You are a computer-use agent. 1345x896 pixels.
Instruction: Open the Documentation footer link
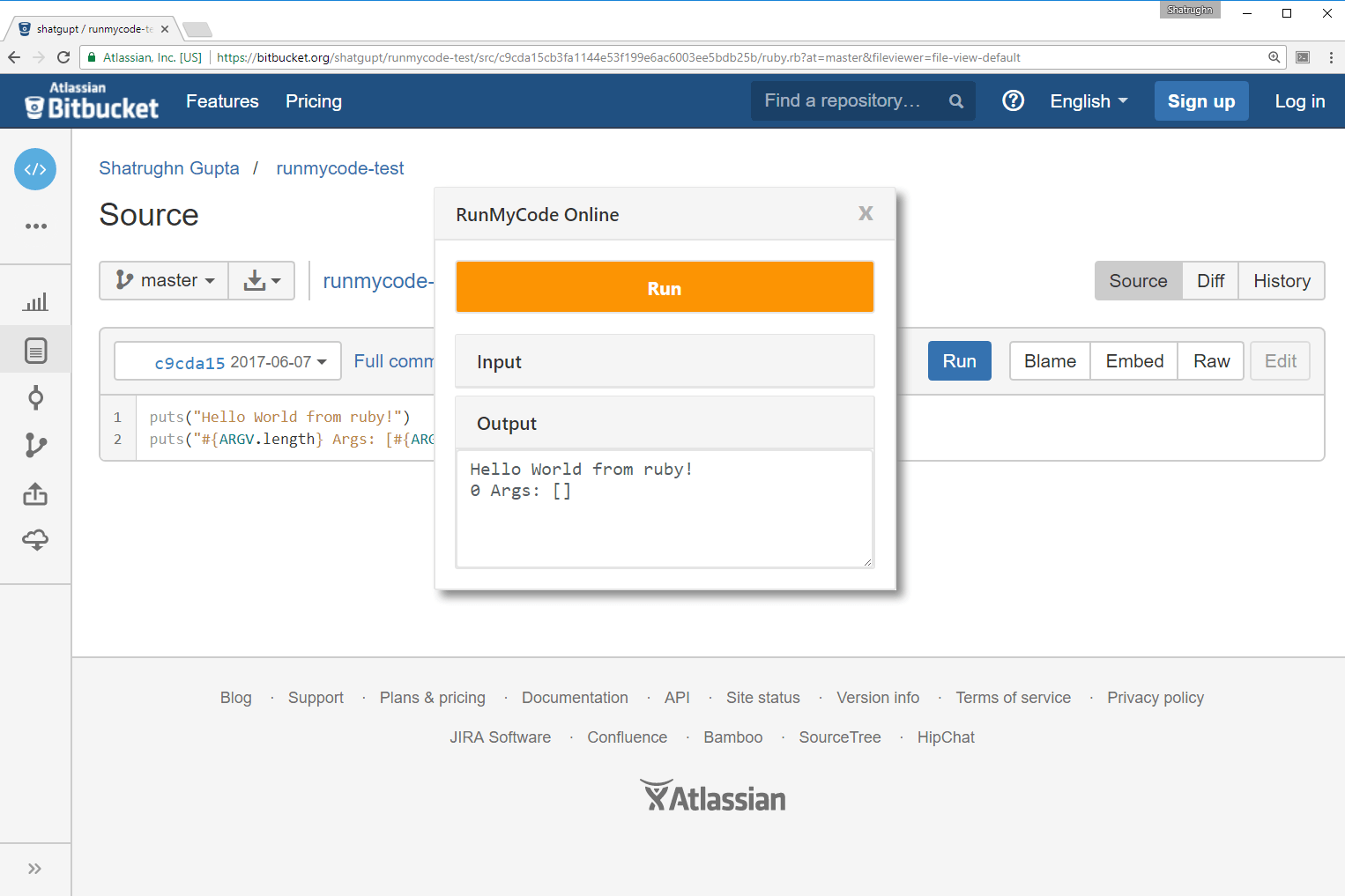575,698
